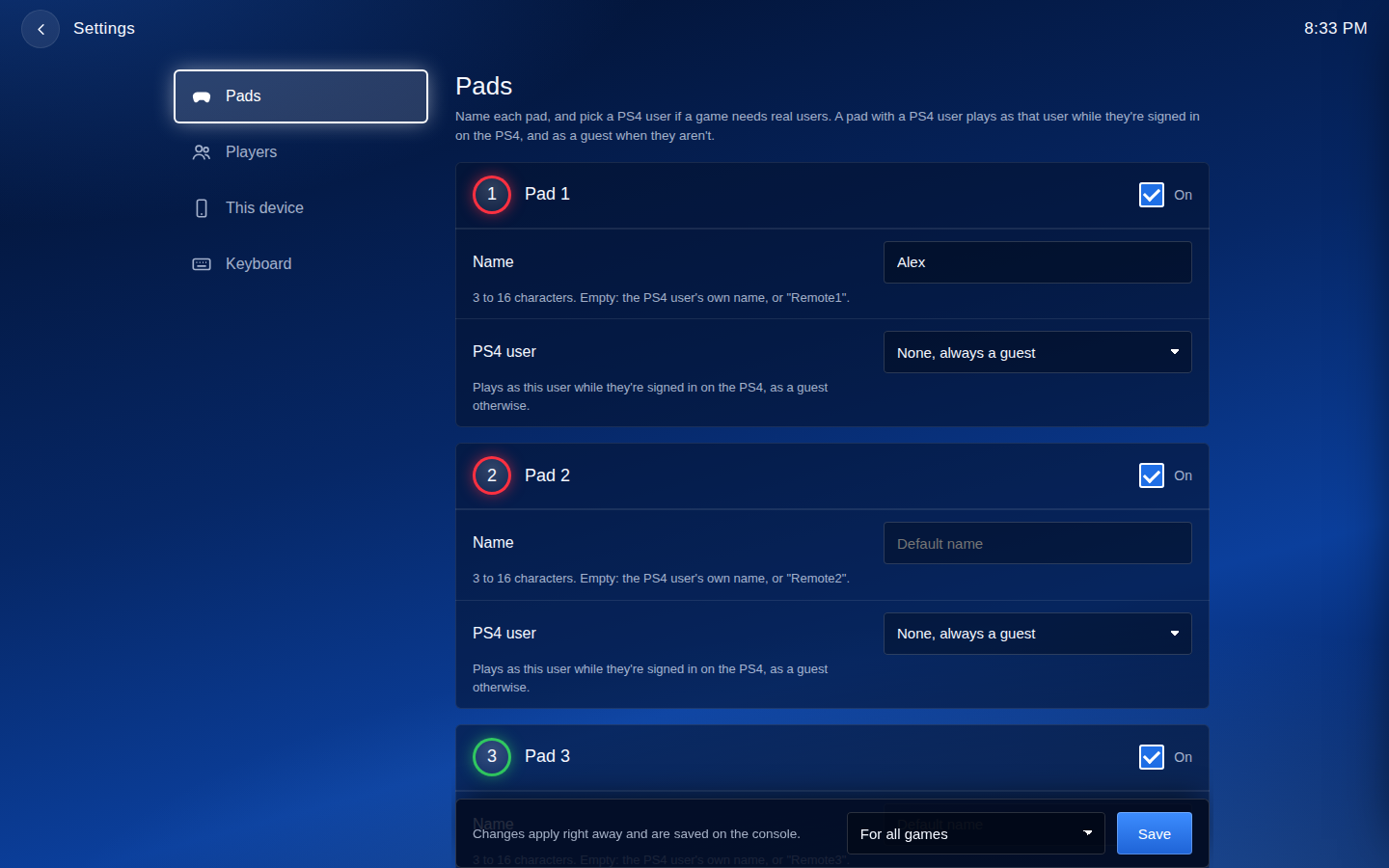This screenshot has width=1389, height=868.
Task: Click the "Changes apply right away" message
Action: click(637, 834)
